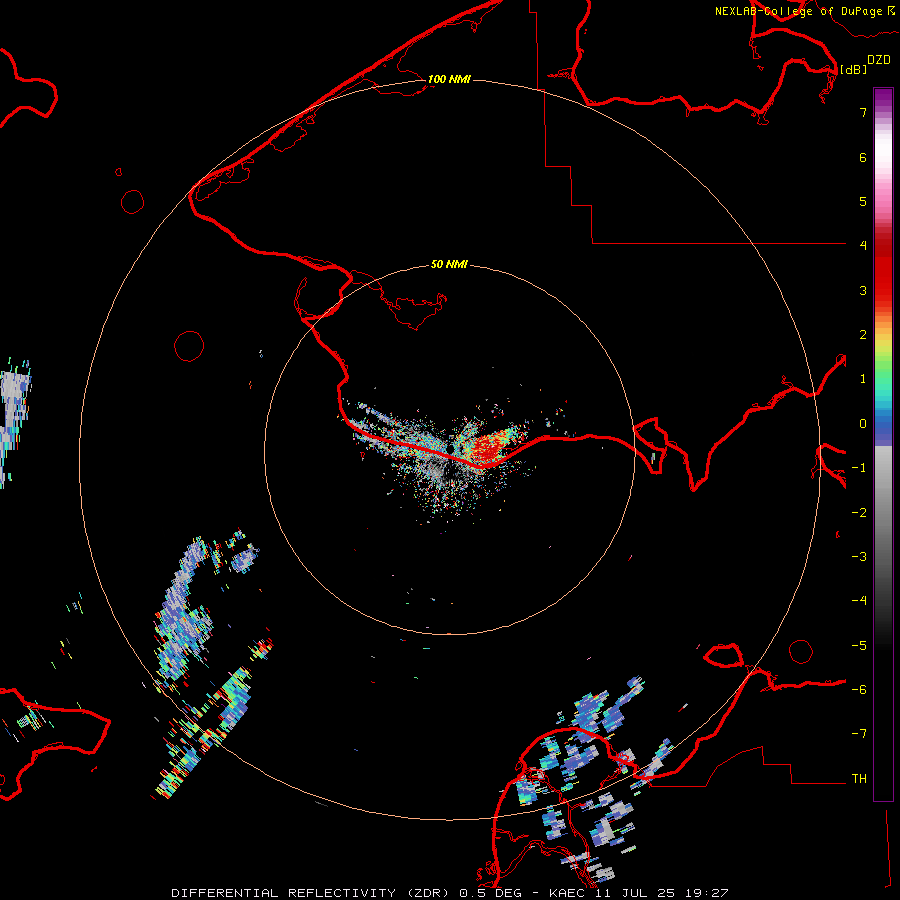The height and width of the screenshot is (900, 900).
Task: Click the 1 tick label on color scale
Action: (x=863, y=379)
